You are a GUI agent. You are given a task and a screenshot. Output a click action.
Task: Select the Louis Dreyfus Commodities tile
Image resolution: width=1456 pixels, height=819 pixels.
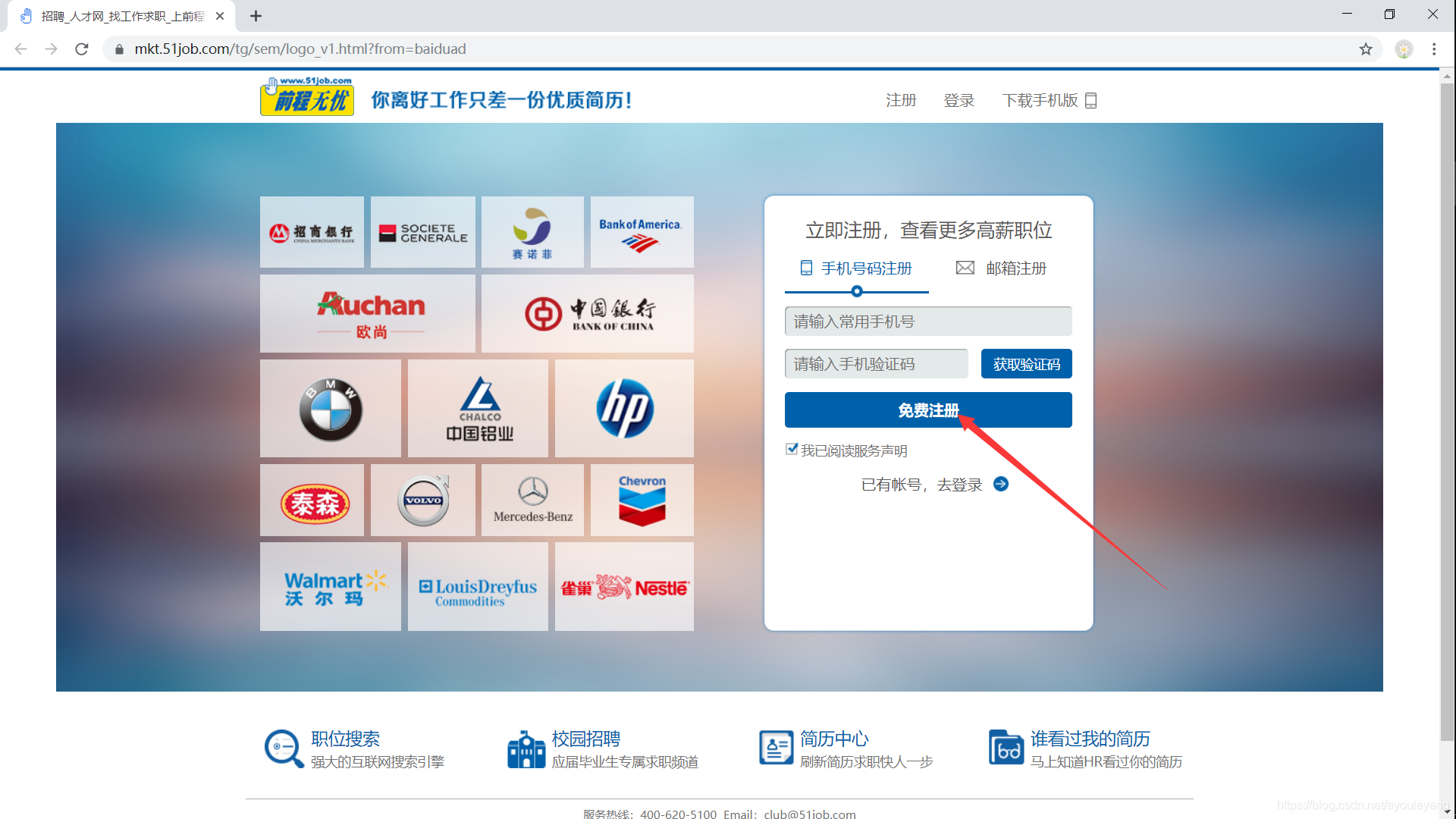(478, 587)
